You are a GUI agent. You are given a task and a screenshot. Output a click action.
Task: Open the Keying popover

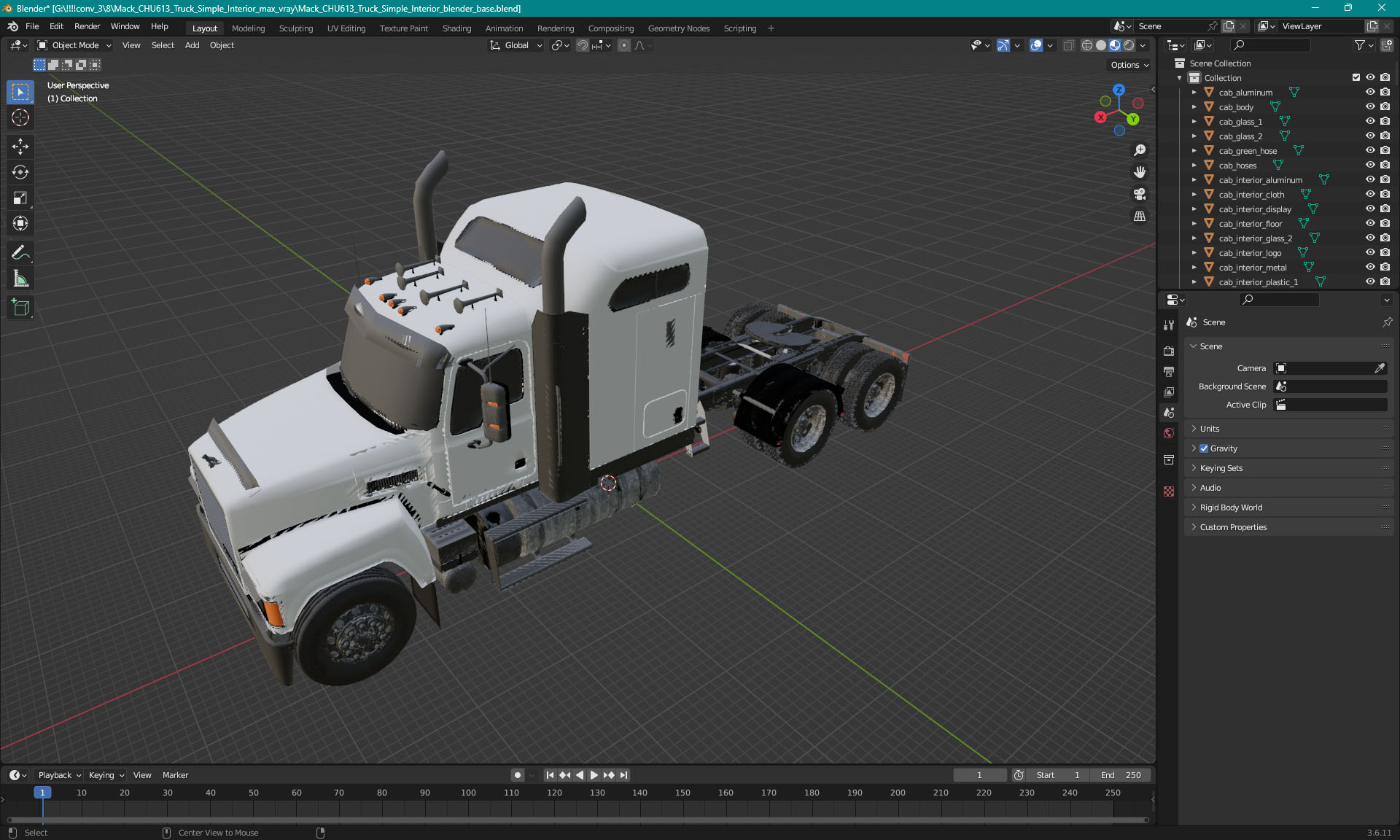click(x=106, y=775)
